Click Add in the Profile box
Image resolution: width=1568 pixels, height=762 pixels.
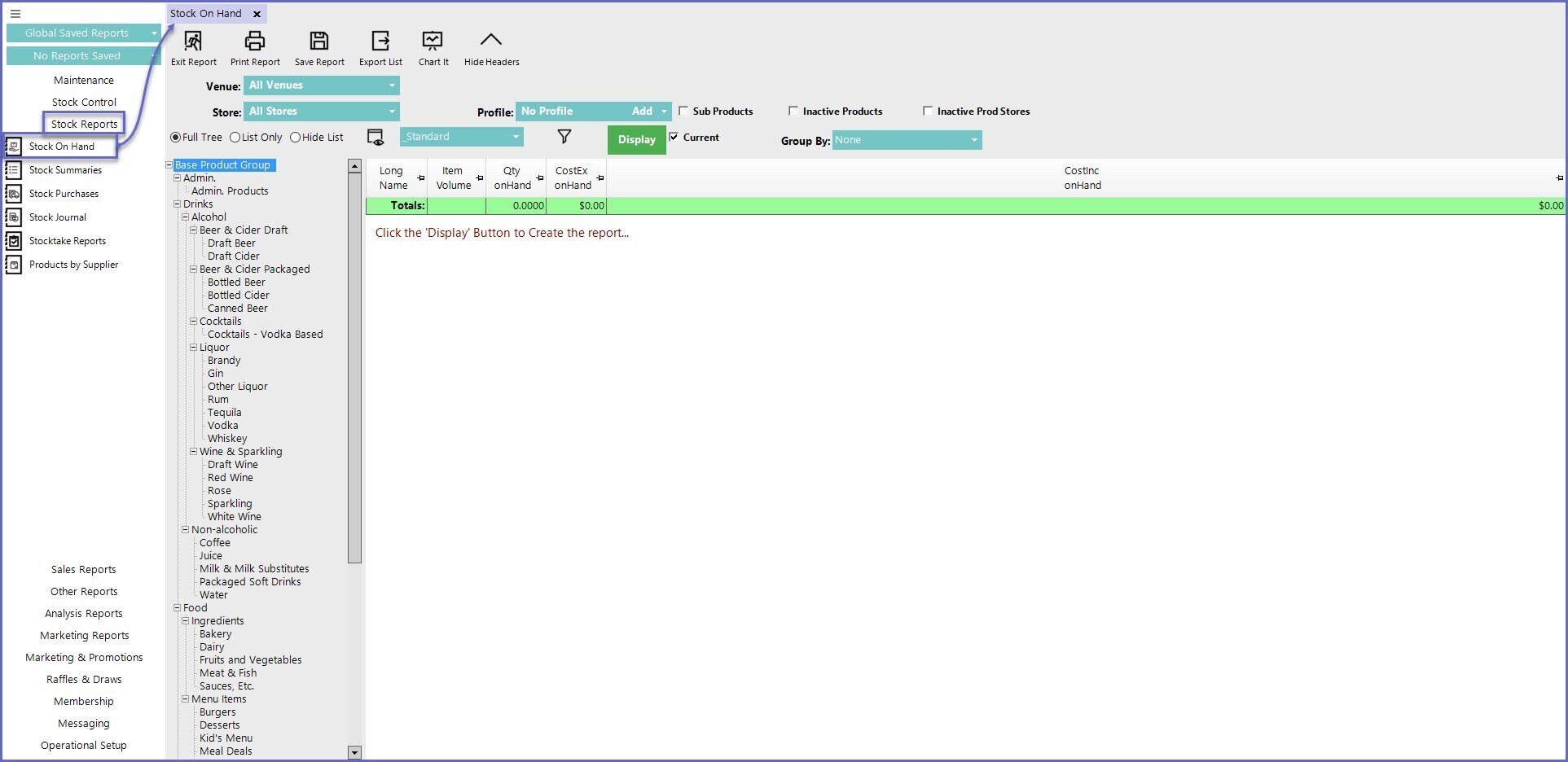coord(642,112)
